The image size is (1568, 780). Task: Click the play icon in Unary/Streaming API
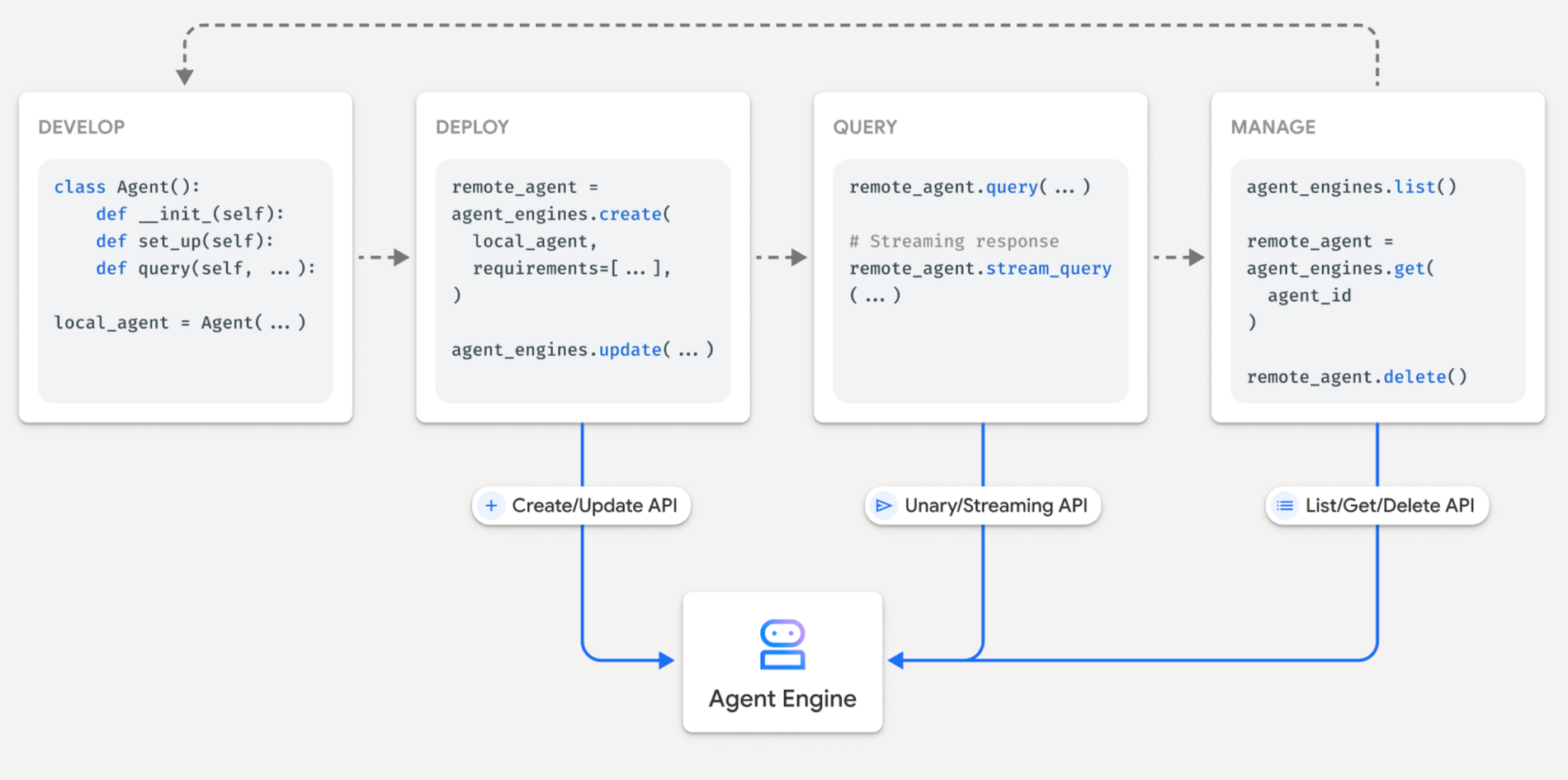coord(884,505)
